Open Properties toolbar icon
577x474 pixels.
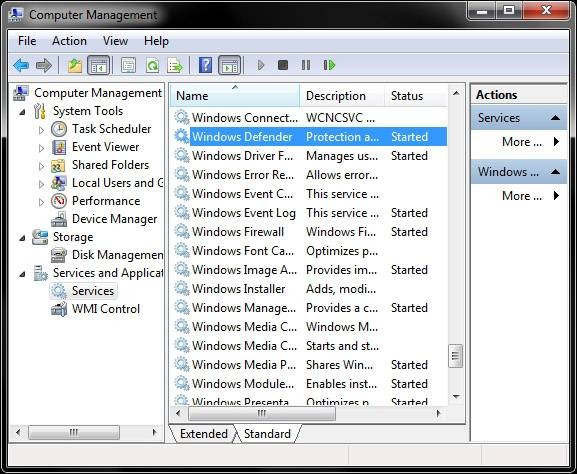(x=128, y=66)
